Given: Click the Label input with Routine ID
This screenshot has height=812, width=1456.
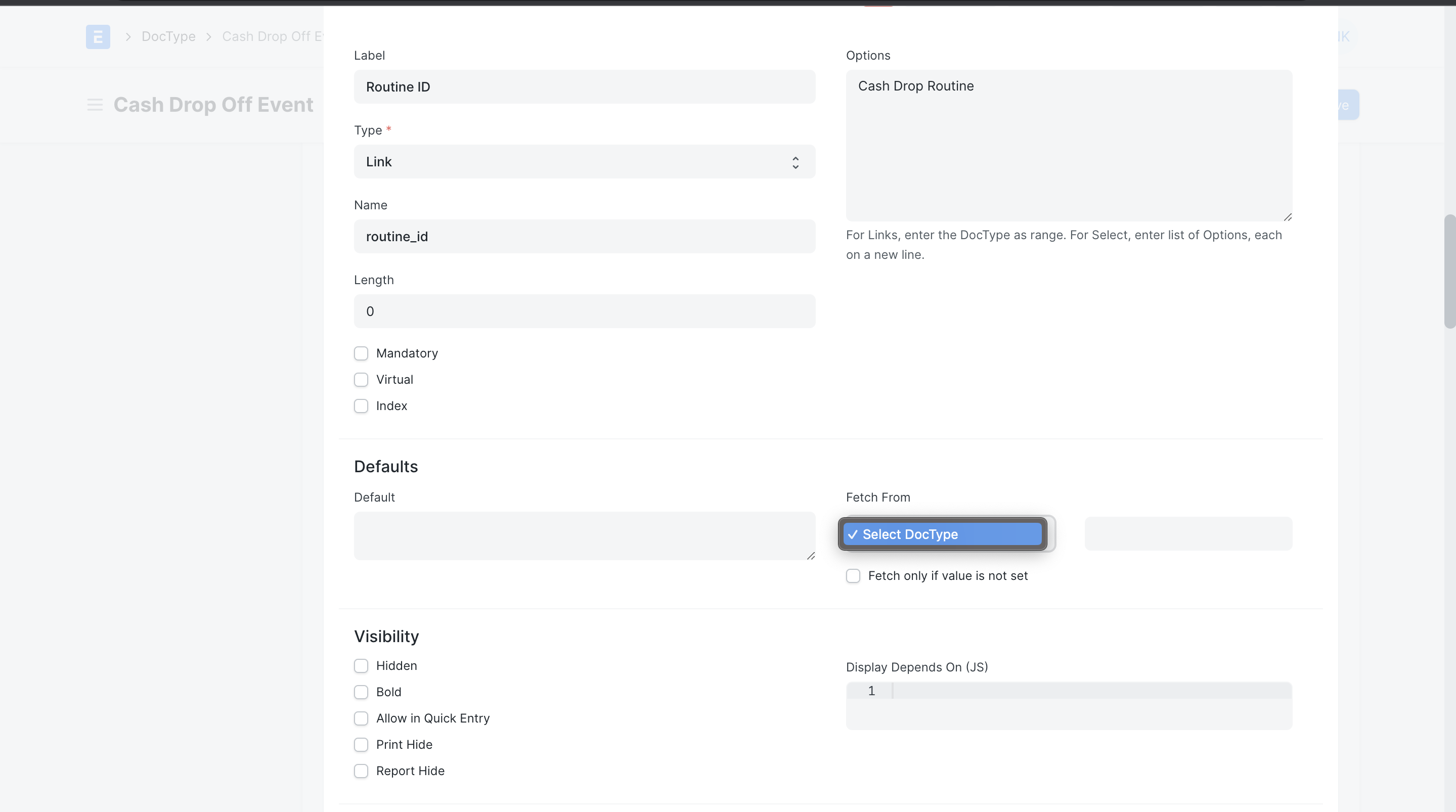Looking at the screenshot, I should (585, 87).
